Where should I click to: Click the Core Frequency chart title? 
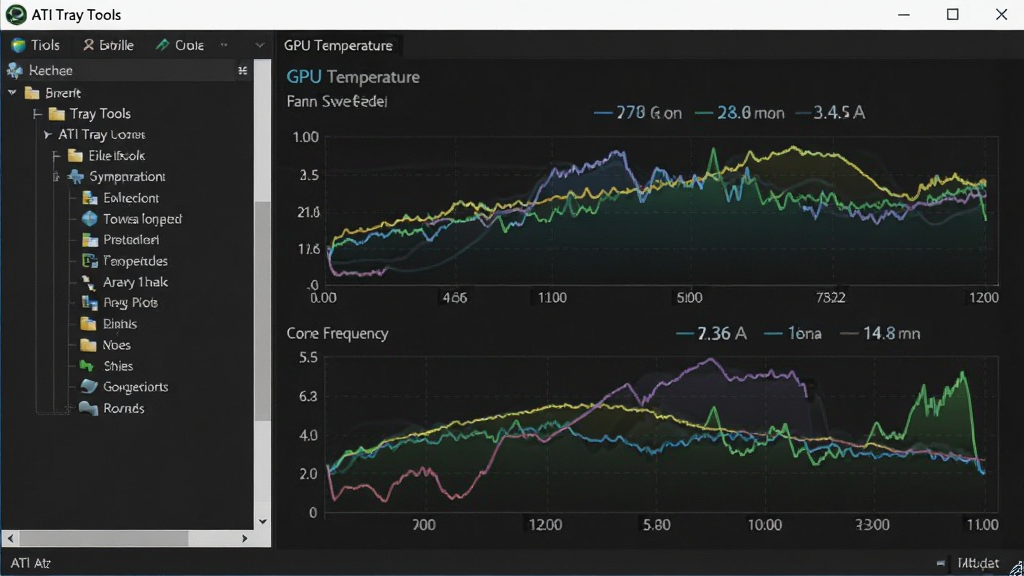[337, 333]
